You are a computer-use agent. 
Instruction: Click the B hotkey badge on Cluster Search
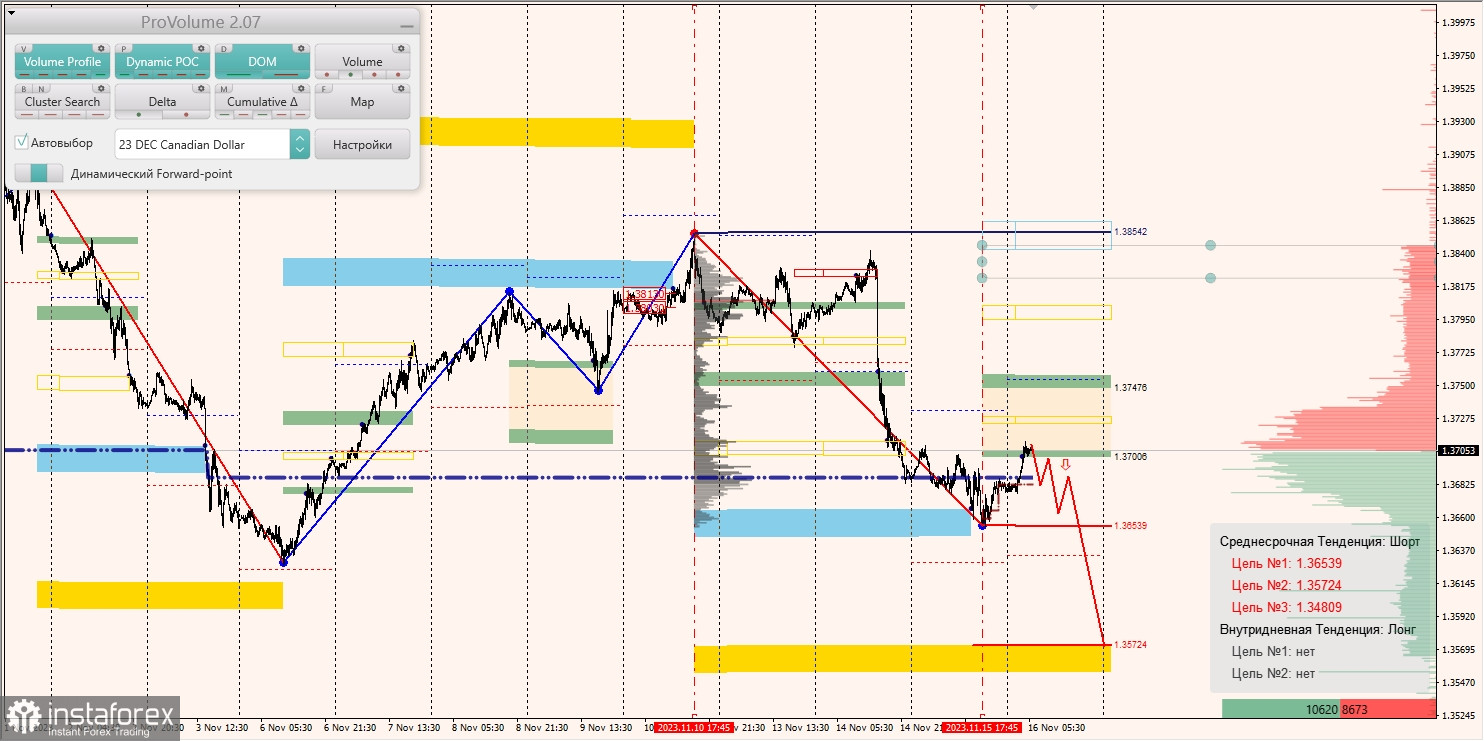click(x=24, y=88)
